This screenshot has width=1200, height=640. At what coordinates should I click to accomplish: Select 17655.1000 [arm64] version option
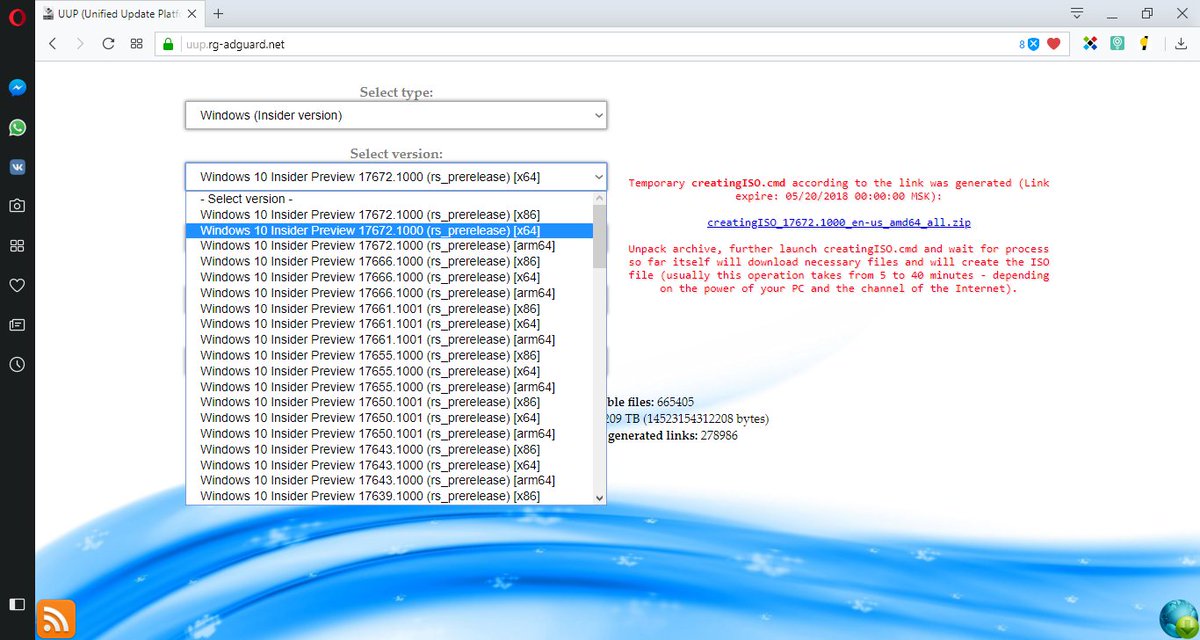[x=389, y=386]
